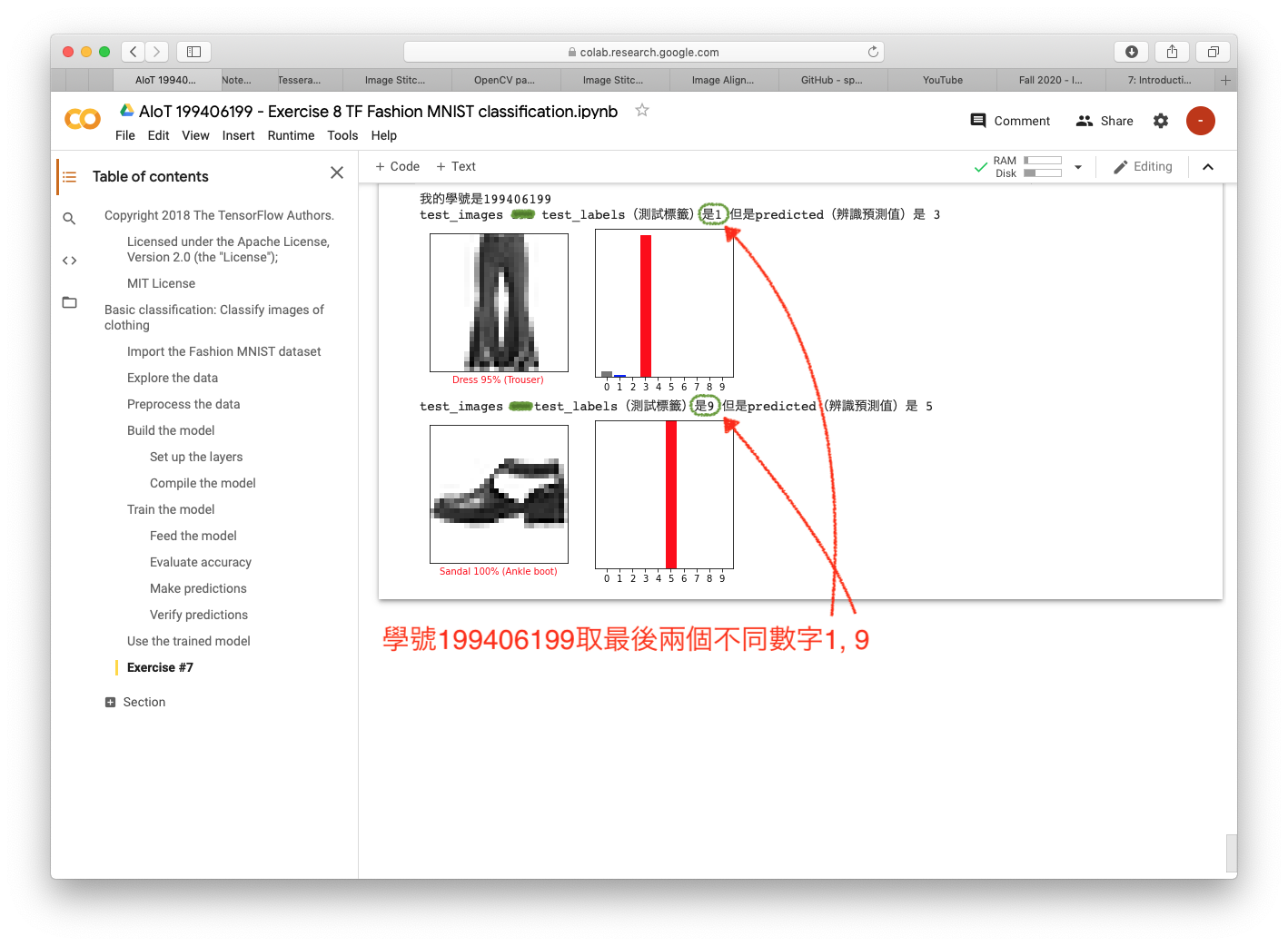1288x946 pixels.
Task: Share the notebook
Action: [x=1105, y=121]
